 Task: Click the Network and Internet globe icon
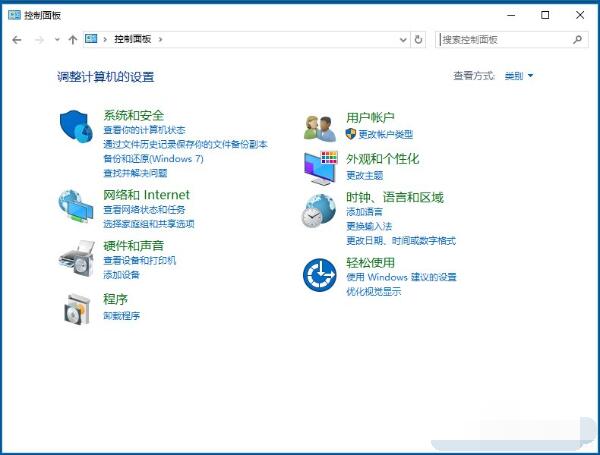(76, 206)
